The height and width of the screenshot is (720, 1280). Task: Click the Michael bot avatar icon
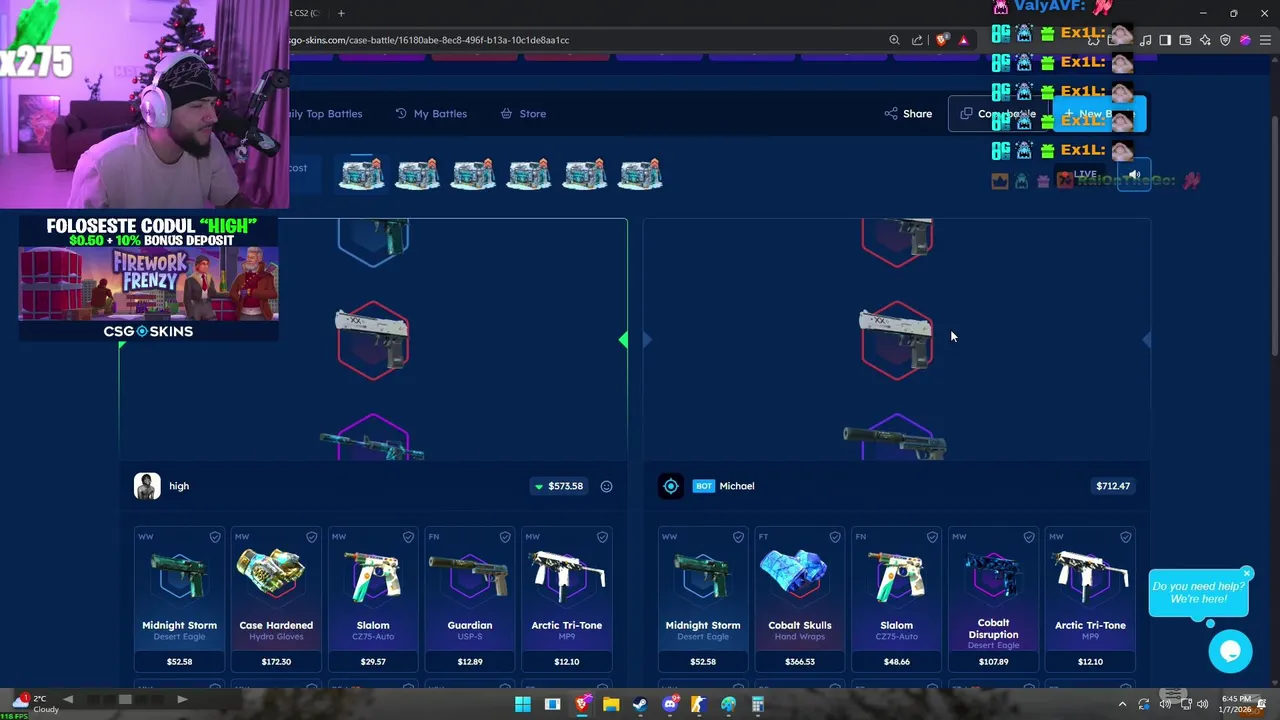click(x=671, y=486)
